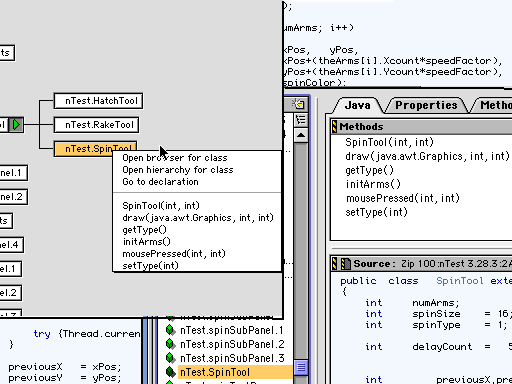
Task: Select getType() in the Methods pane
Action: [x=369, y=170]
